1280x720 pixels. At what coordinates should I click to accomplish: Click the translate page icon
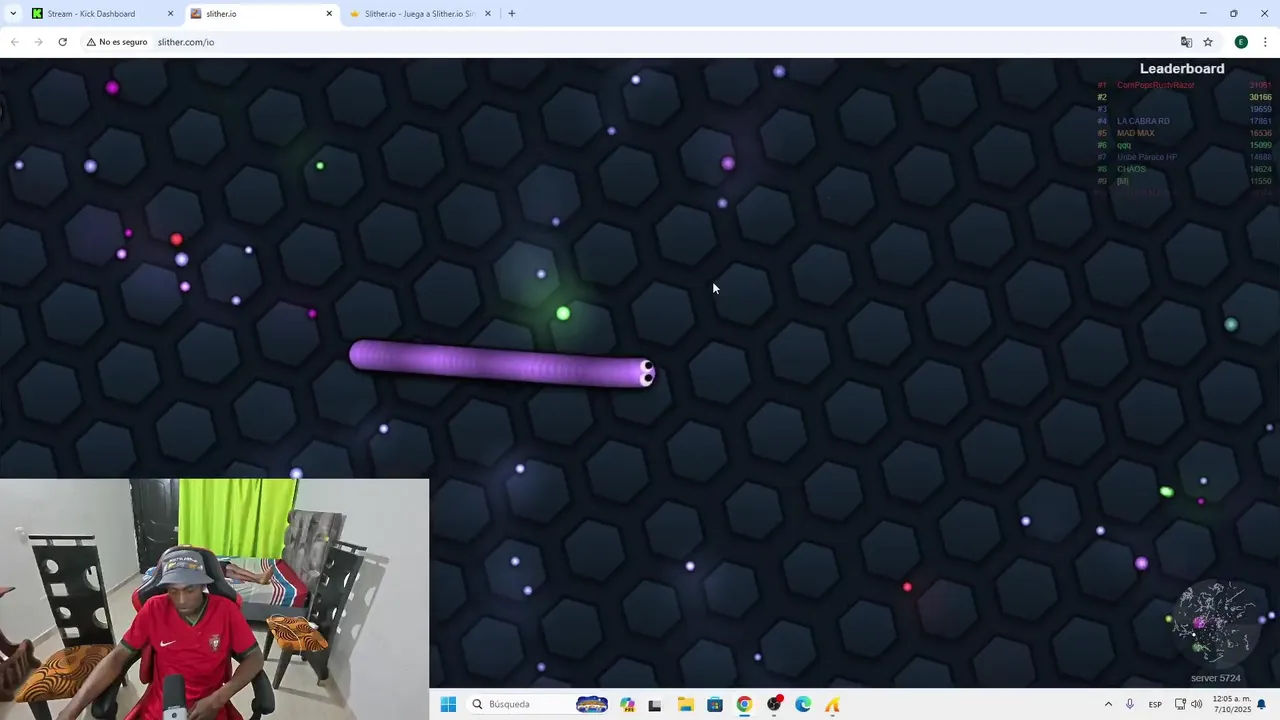(x=1186, y=42)
